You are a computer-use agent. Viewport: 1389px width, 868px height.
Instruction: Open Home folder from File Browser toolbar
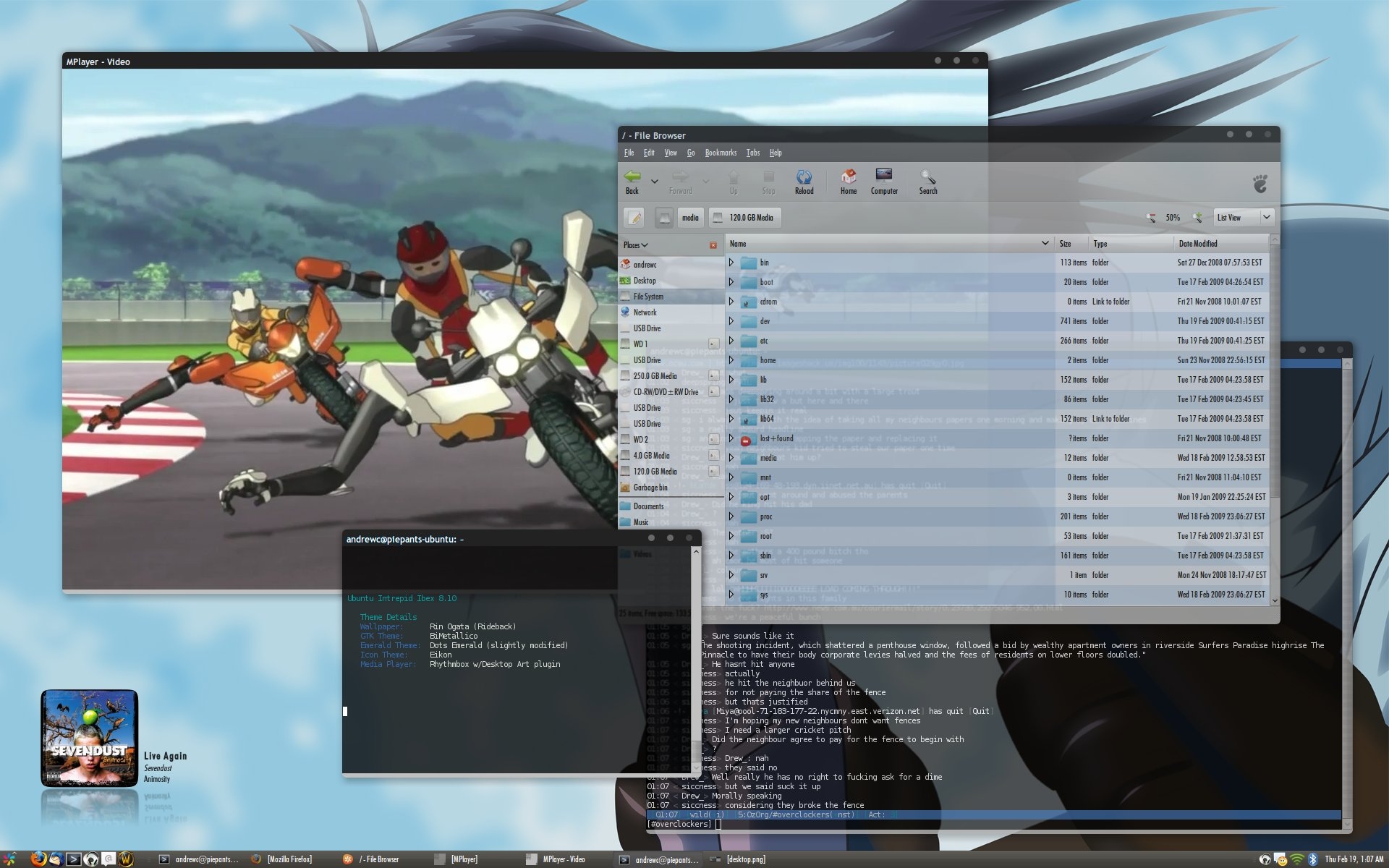point(848,182)
